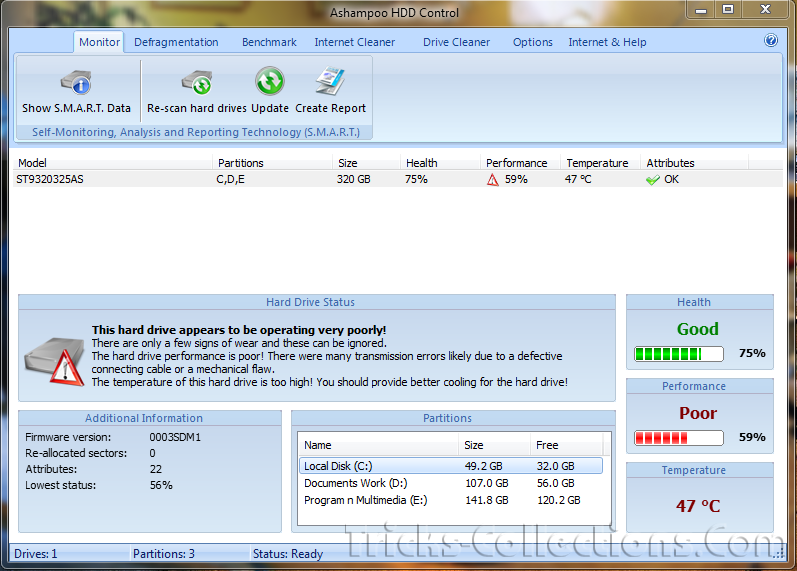Select Program n Multimedia (E:) partition

point(364,500)
